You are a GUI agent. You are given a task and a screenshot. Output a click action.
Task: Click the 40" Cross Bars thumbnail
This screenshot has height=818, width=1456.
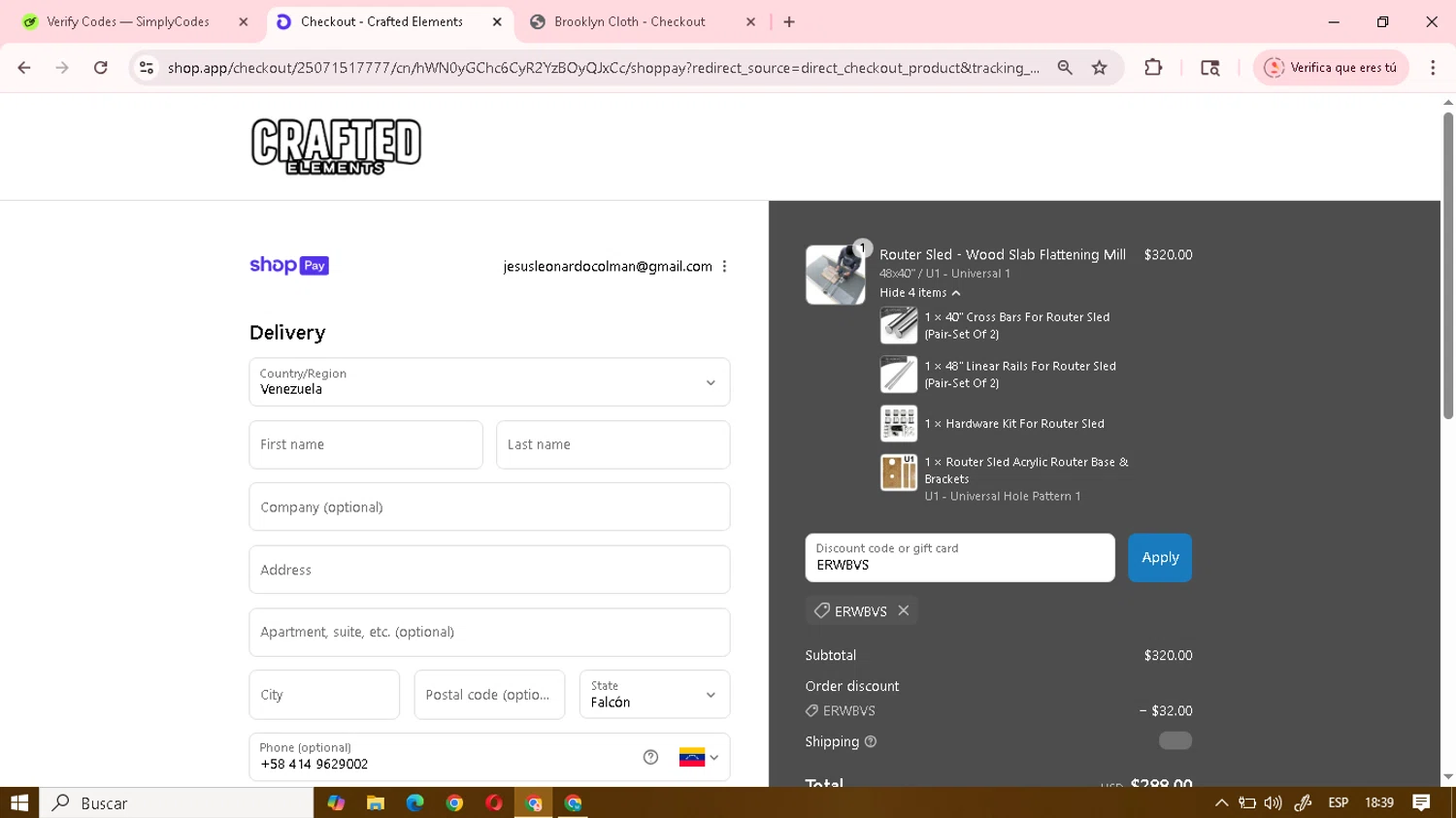pos(899,325)
